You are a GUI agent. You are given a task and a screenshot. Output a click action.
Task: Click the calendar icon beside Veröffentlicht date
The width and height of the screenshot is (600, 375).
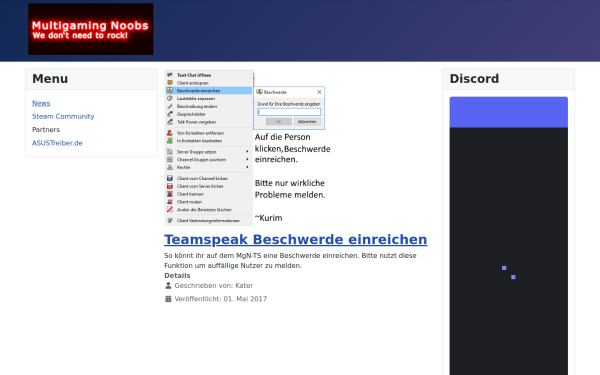(168, 299)
